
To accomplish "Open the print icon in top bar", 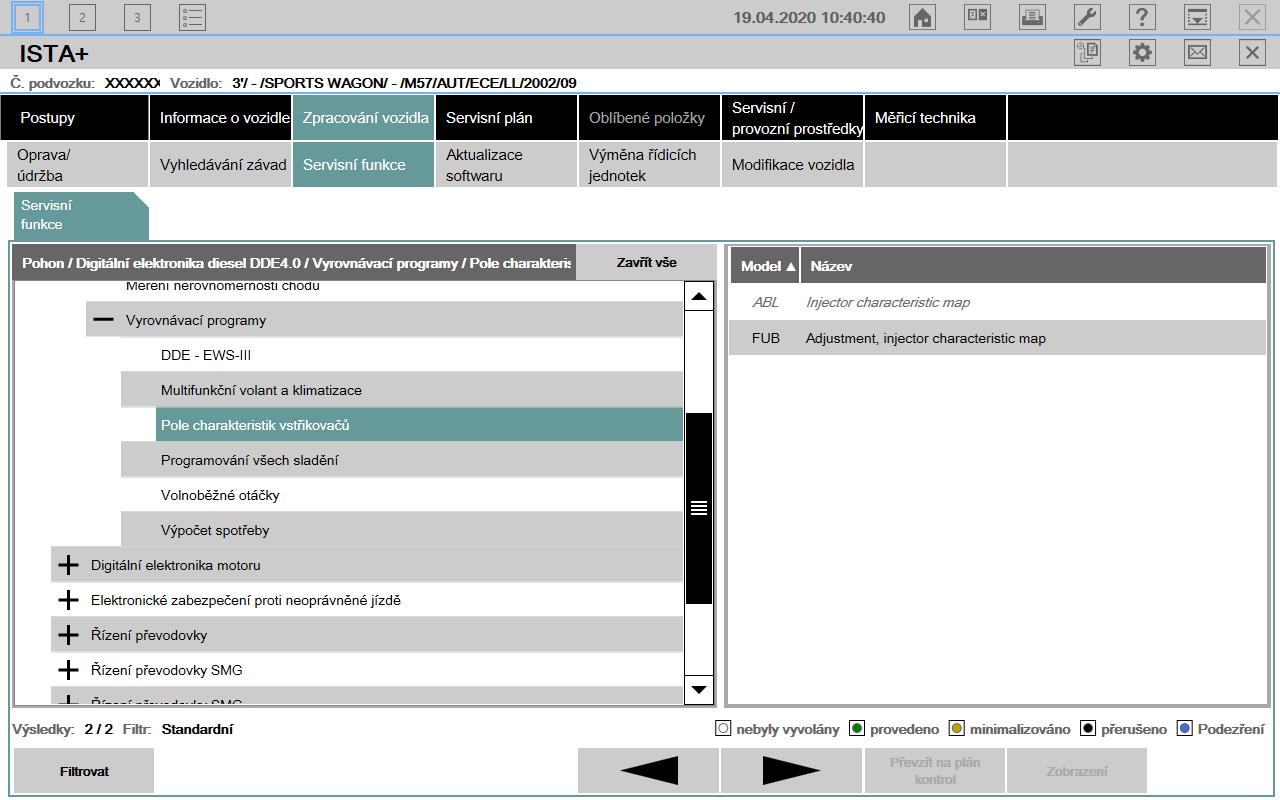I will (1033, 17).
